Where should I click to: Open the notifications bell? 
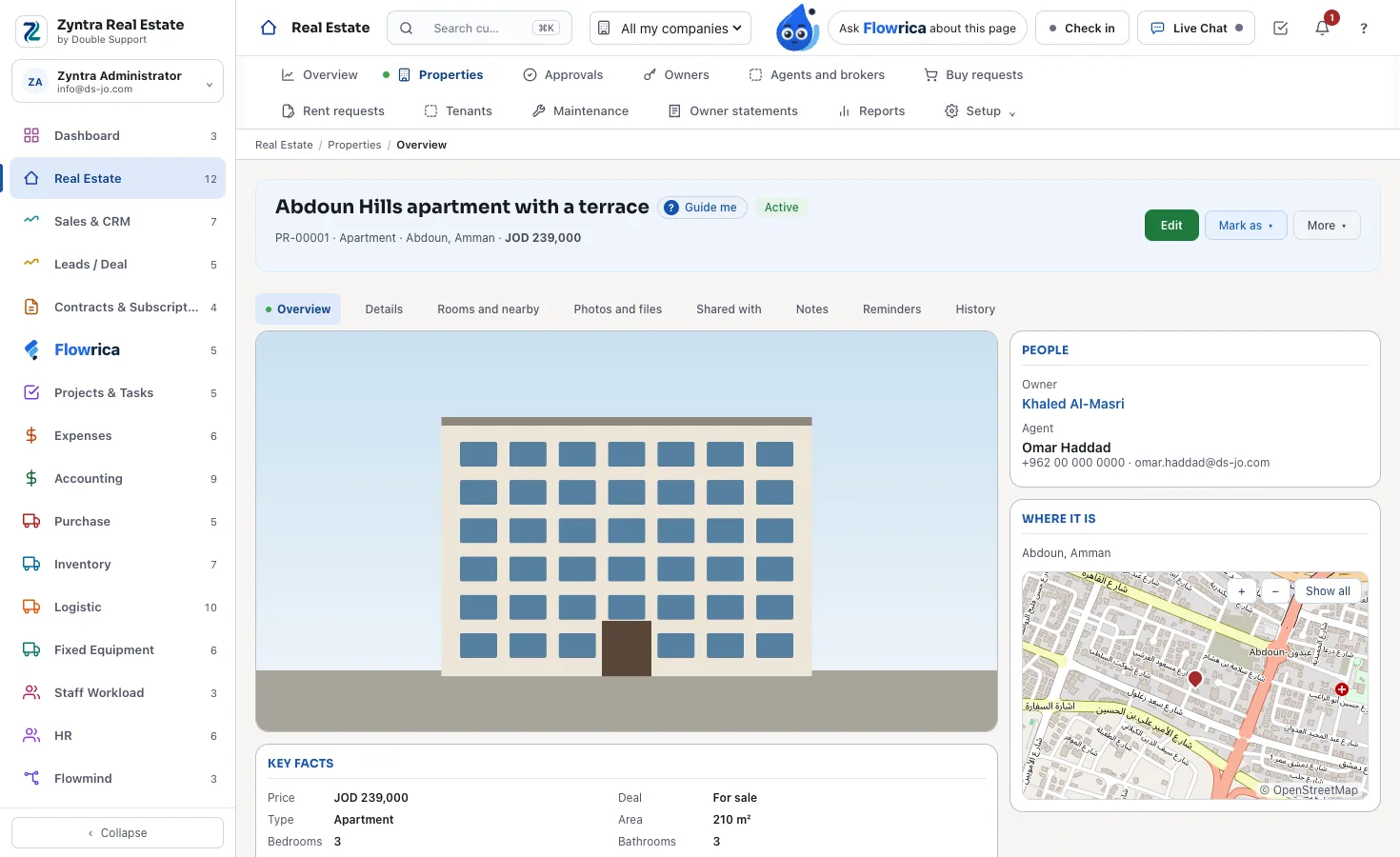(x=1322, y=29)
